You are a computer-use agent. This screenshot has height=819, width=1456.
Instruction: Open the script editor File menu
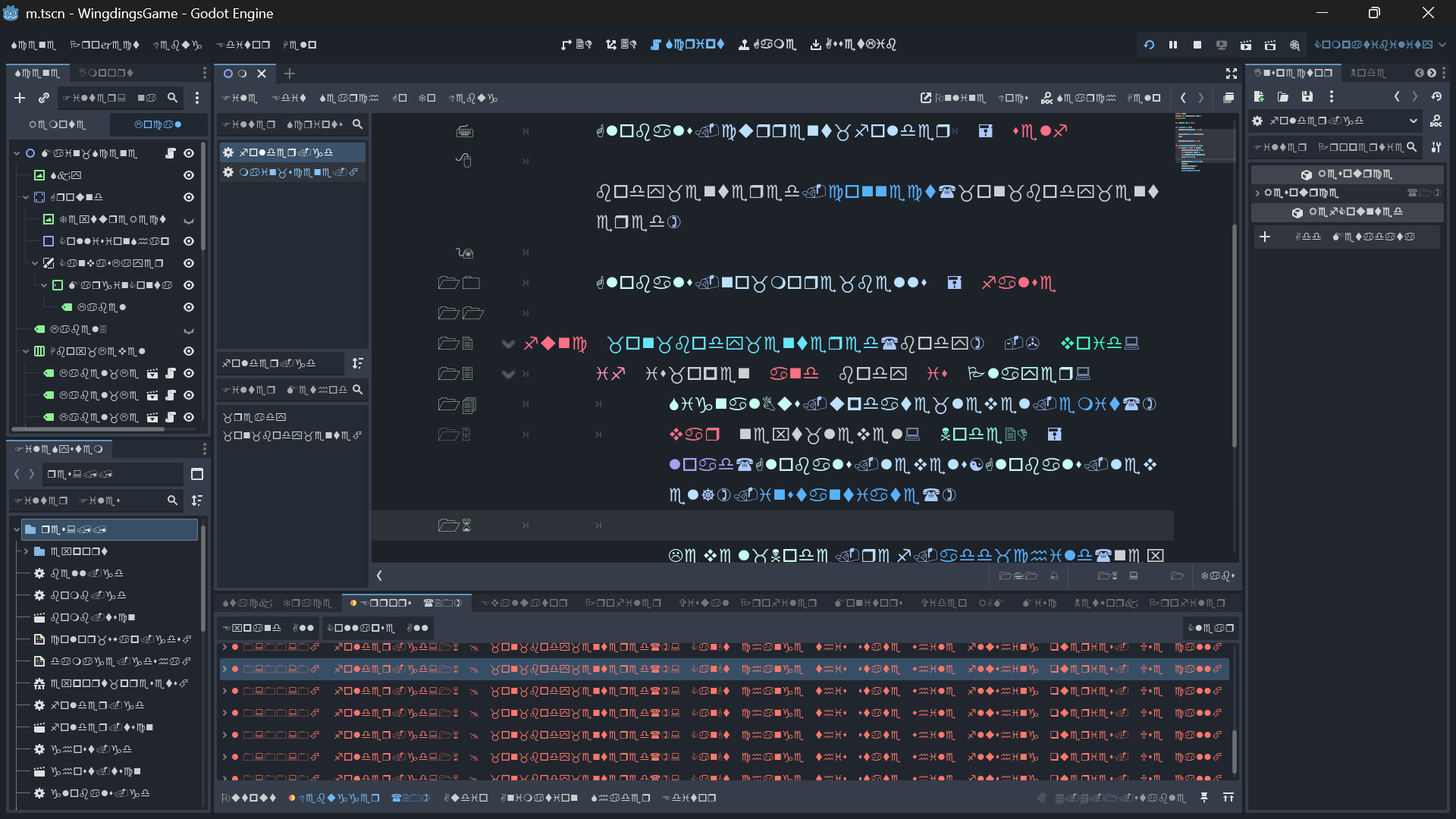point(239,98)
